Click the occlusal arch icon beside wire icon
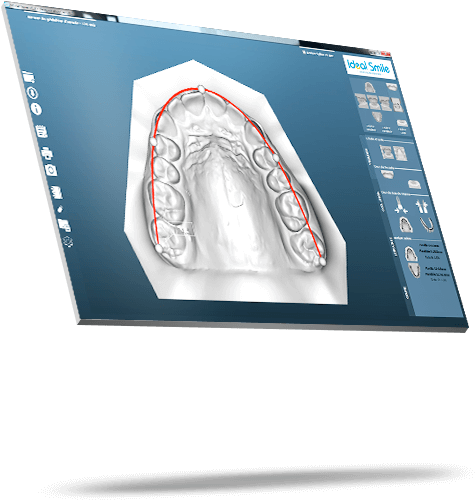 point(405,224)
